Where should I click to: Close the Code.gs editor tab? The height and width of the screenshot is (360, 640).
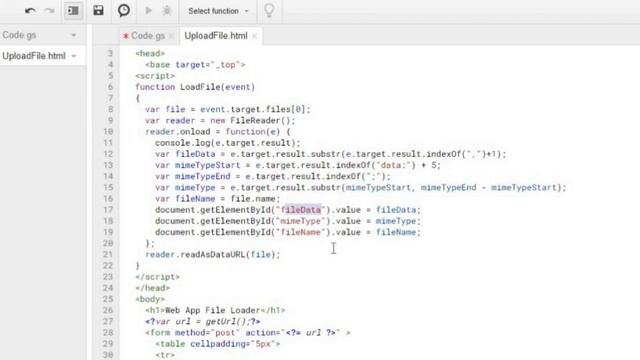tap(172, 36)
